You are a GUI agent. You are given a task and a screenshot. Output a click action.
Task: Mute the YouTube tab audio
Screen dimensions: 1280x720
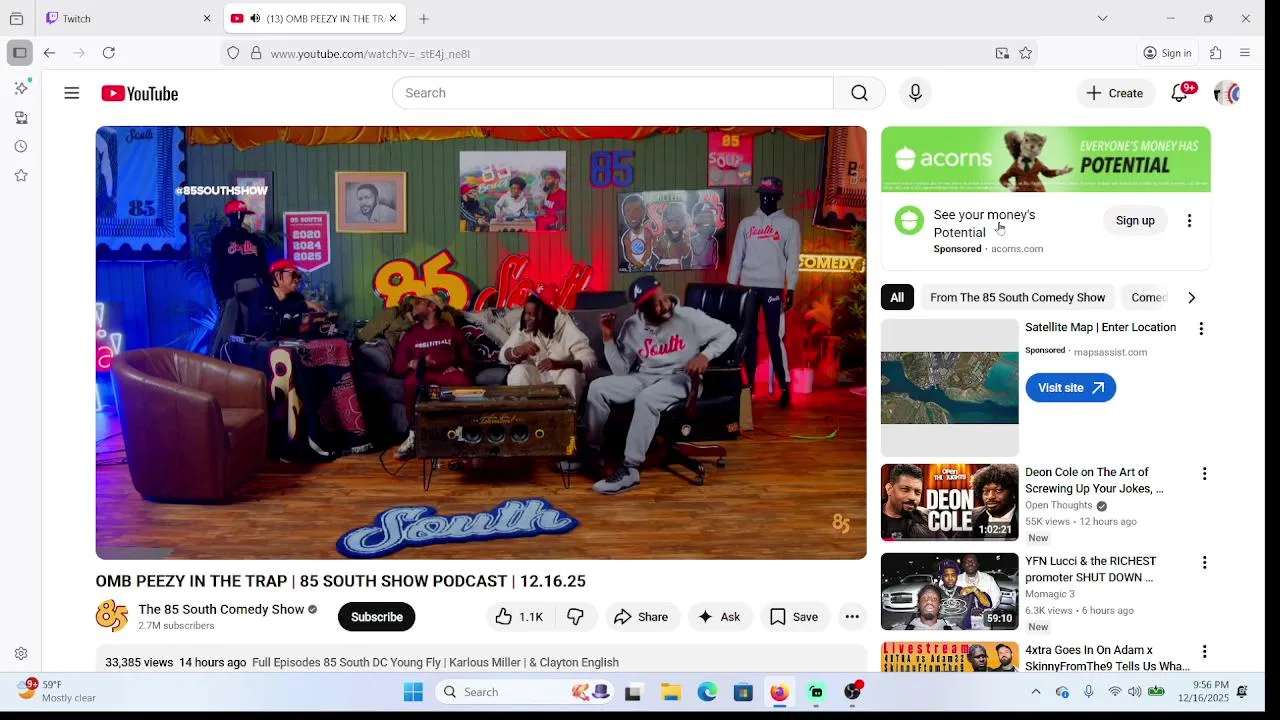(255, 18)
